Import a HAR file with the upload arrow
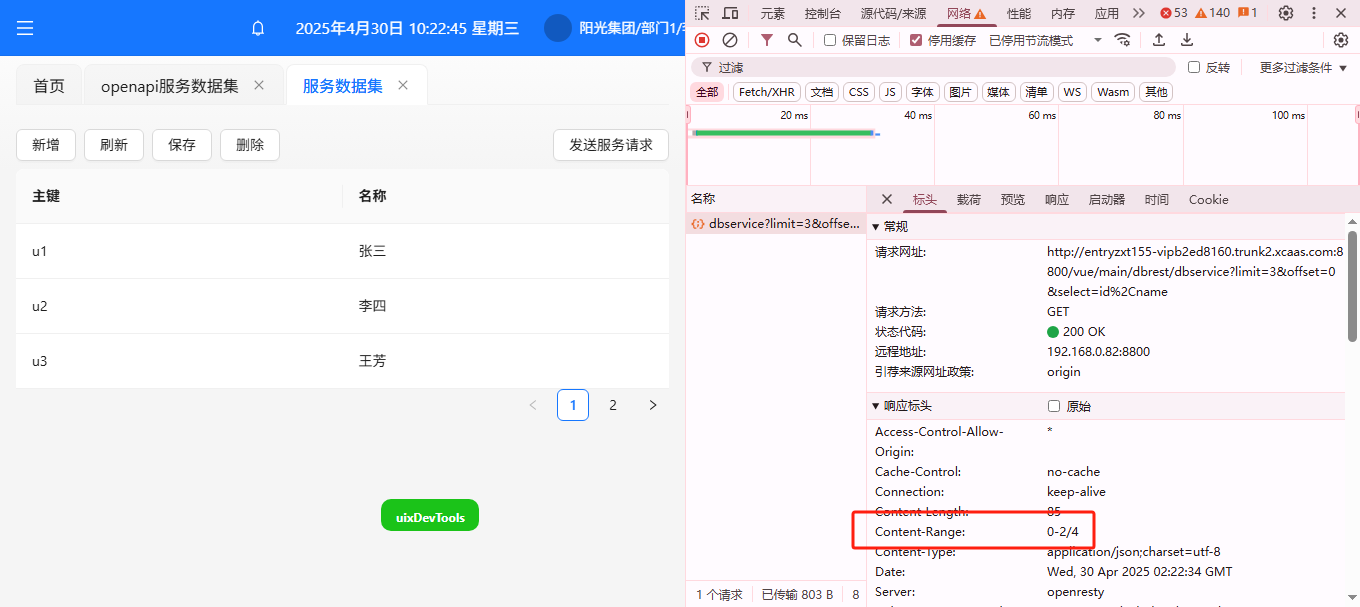Screen dimensions: 1360x607 pos(1159,40)
